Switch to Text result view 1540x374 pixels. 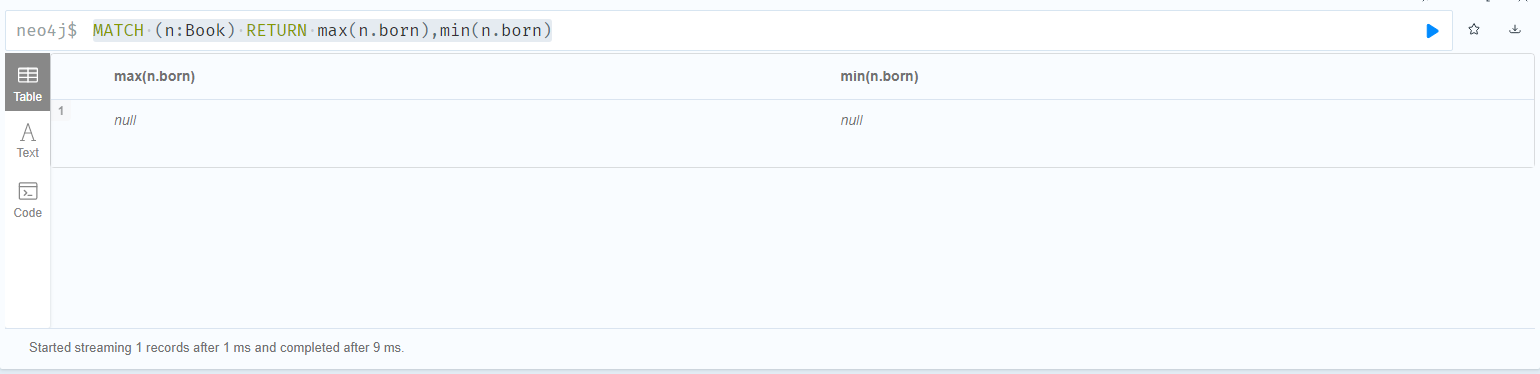coord(28,139)
